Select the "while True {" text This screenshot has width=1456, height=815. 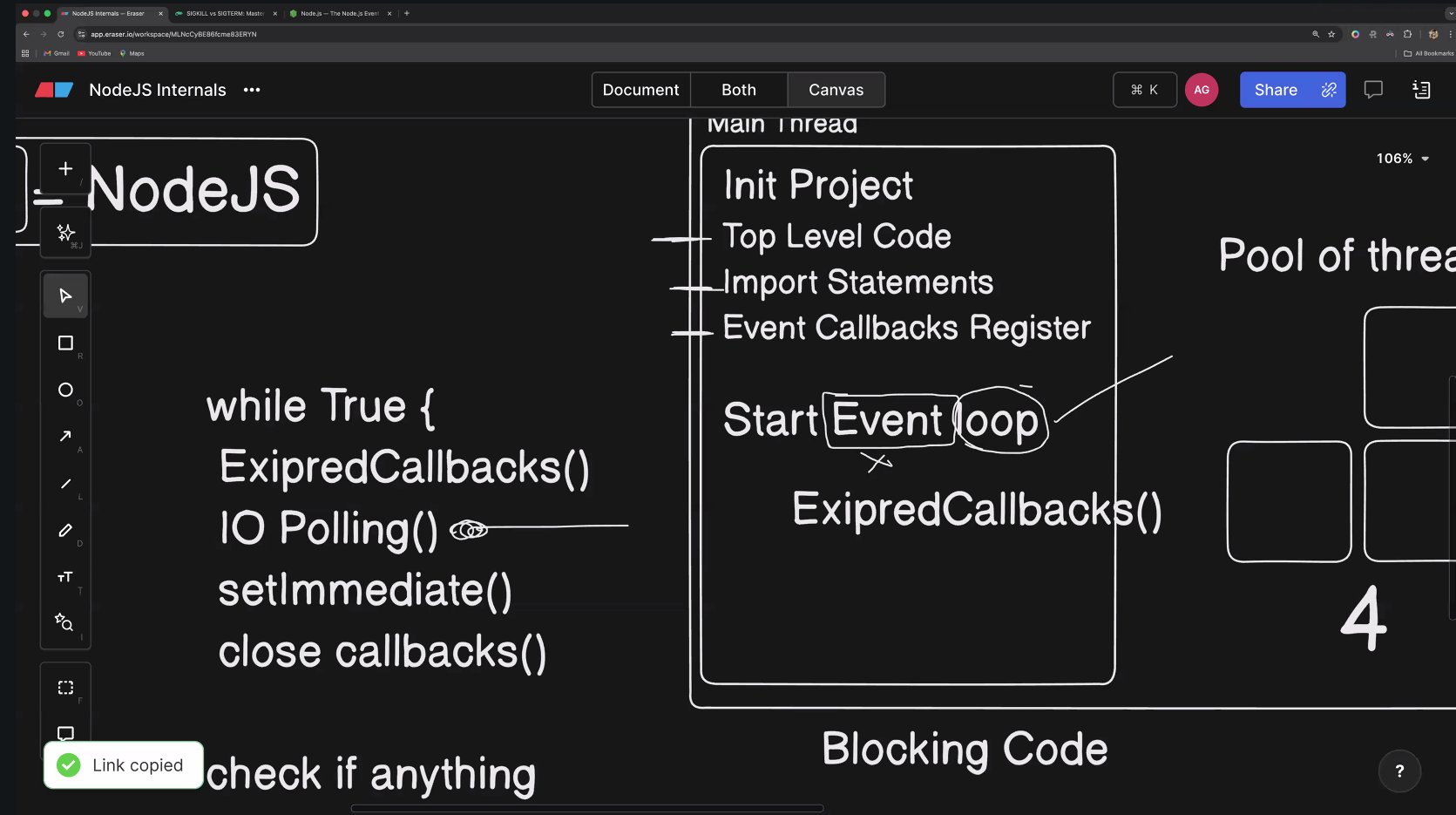click(321, 407)
